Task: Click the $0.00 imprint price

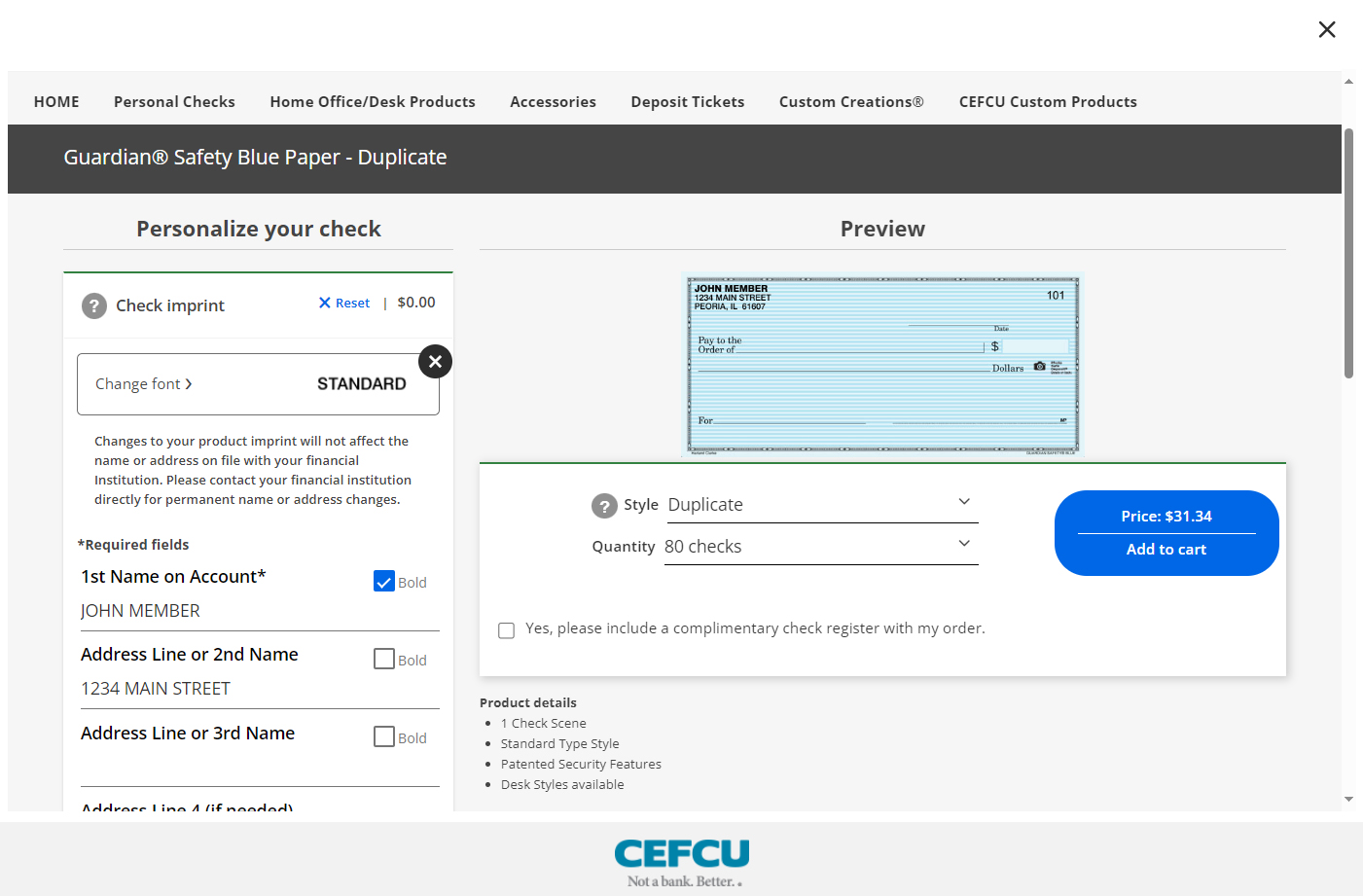Action: (x=416, y=303)
